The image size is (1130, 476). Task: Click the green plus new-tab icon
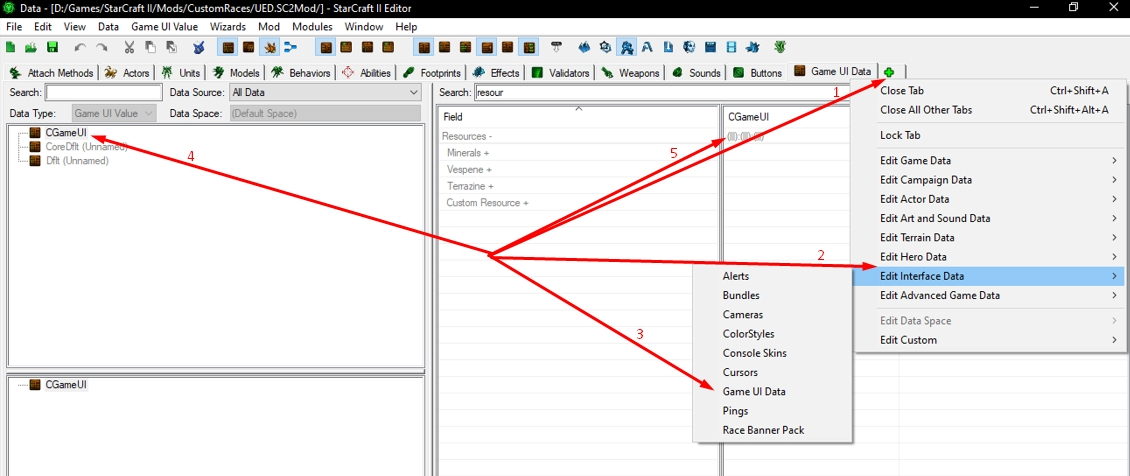pos(889,72)
